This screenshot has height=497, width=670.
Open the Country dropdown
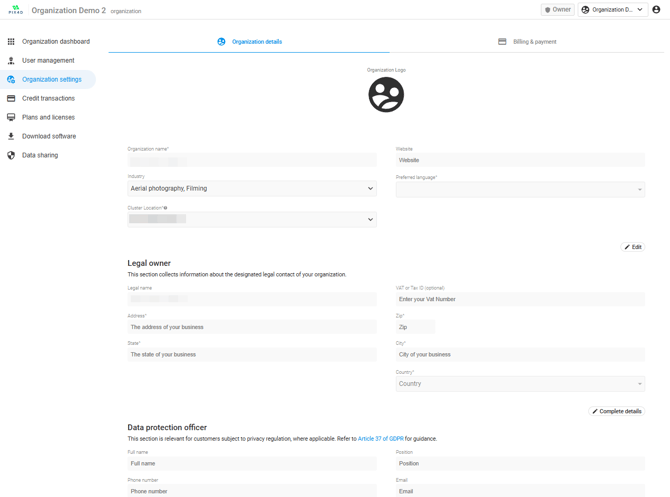[x=520, y=384]
